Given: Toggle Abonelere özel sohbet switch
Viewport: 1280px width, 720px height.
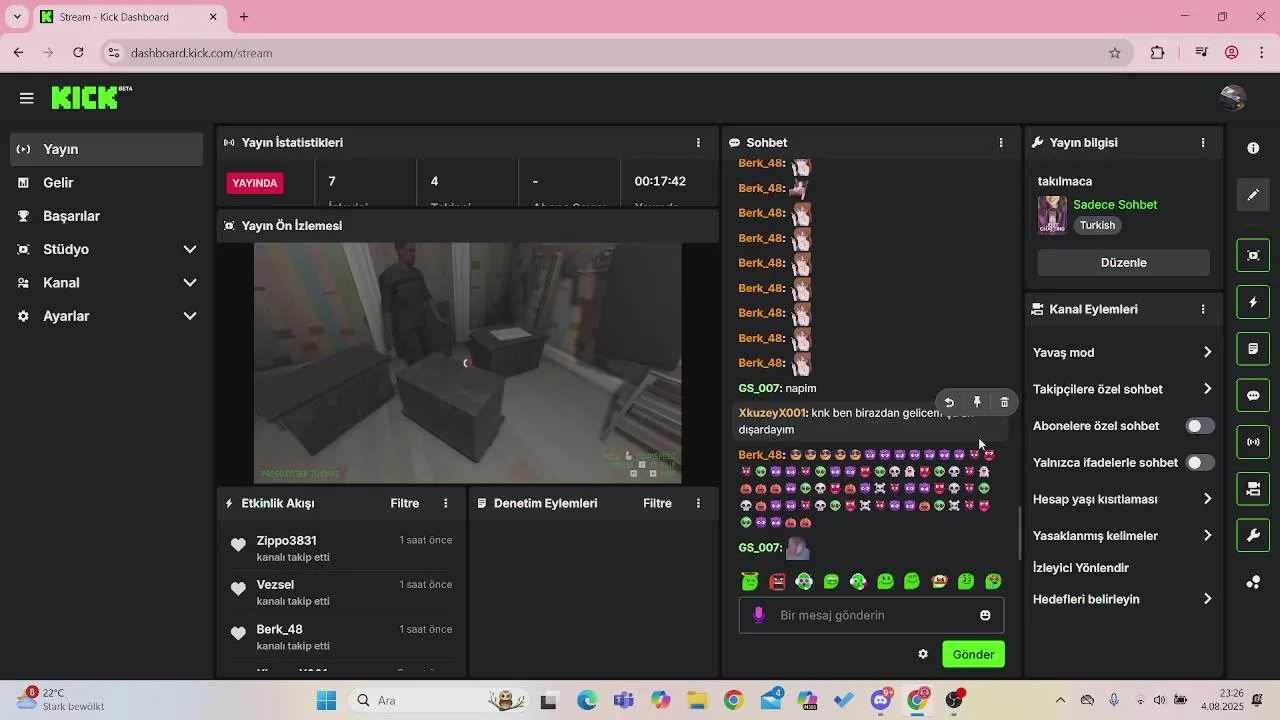Looking at the screenshot, I should click(1200, 426).
